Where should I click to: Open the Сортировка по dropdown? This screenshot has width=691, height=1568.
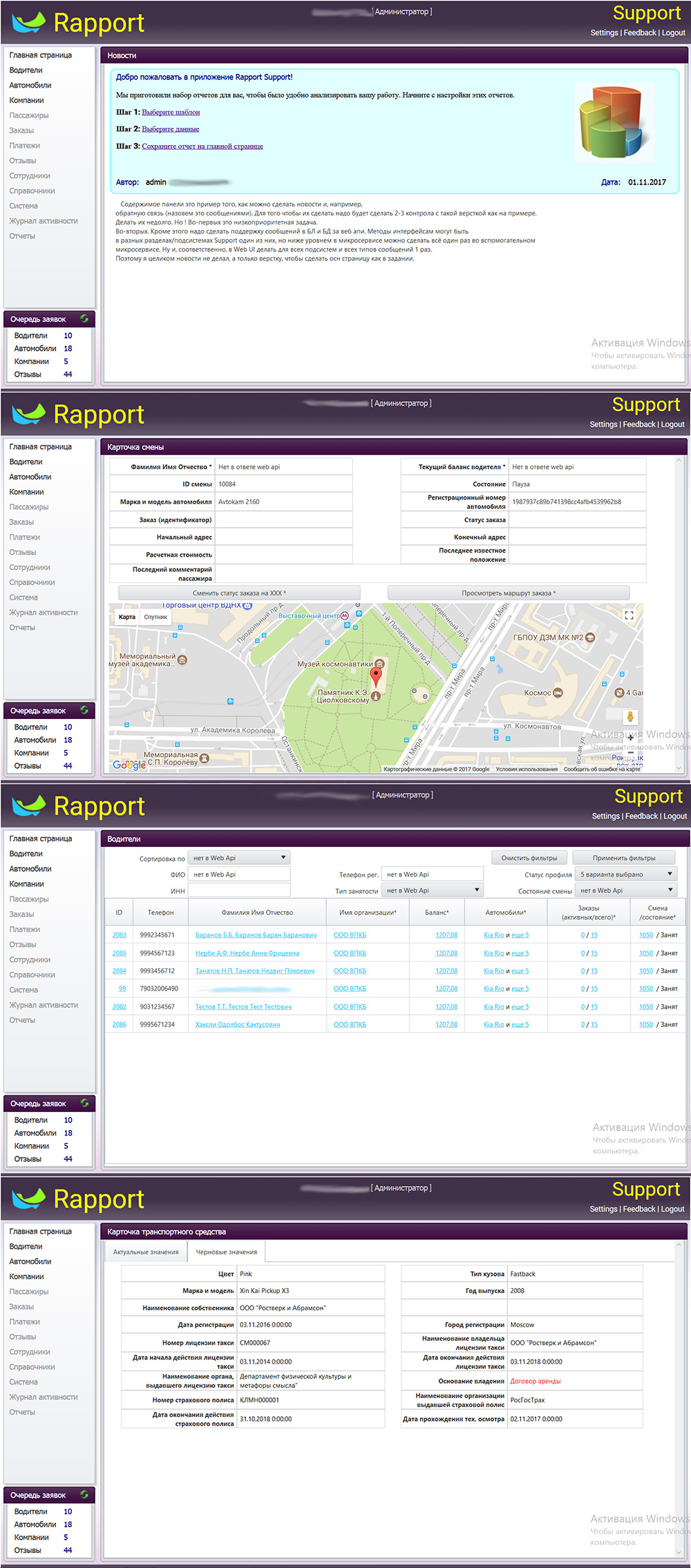239,858
